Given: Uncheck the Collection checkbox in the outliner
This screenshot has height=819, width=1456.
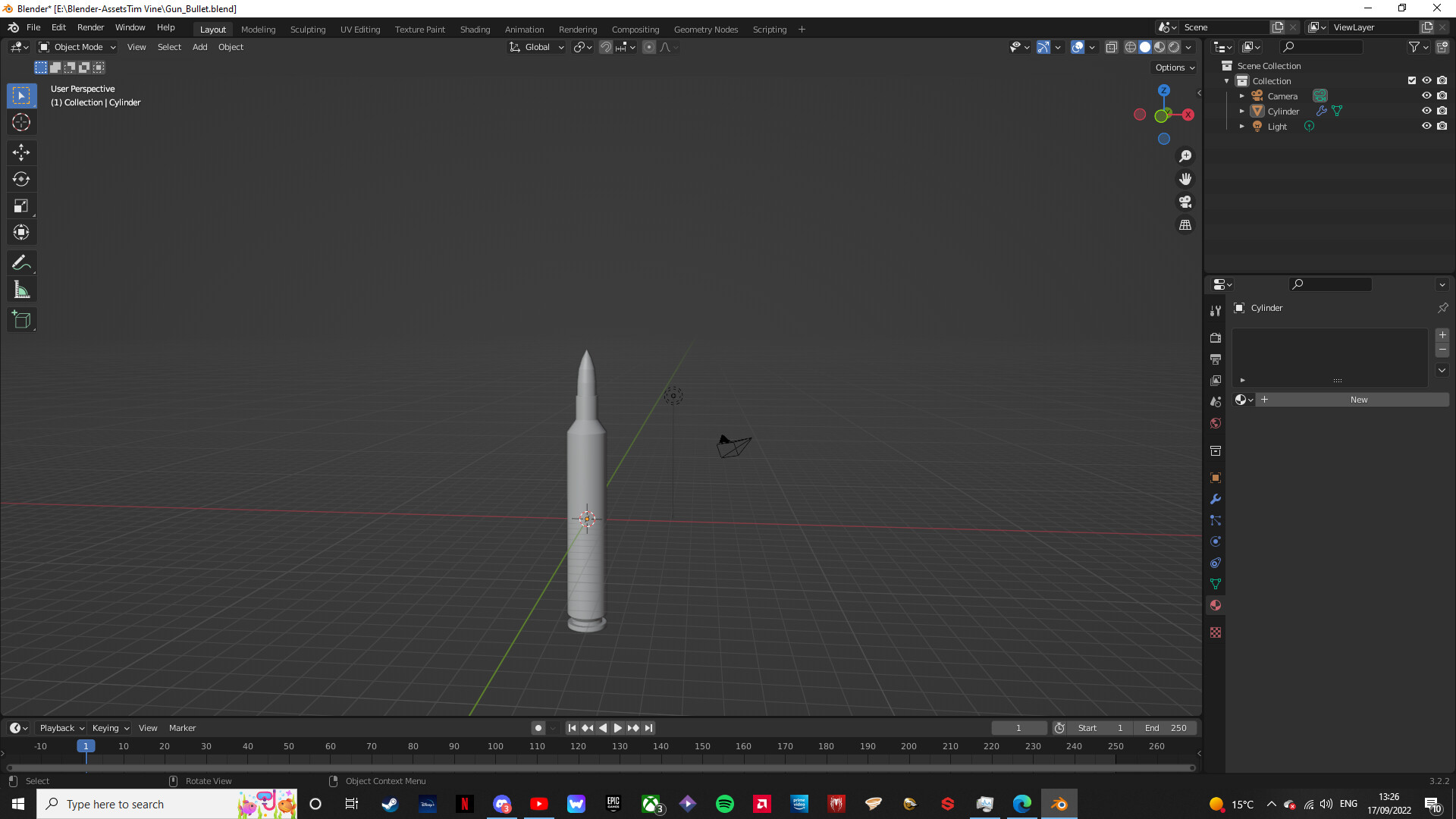Looking at the screenshot, I should [x=1412, y=80].
